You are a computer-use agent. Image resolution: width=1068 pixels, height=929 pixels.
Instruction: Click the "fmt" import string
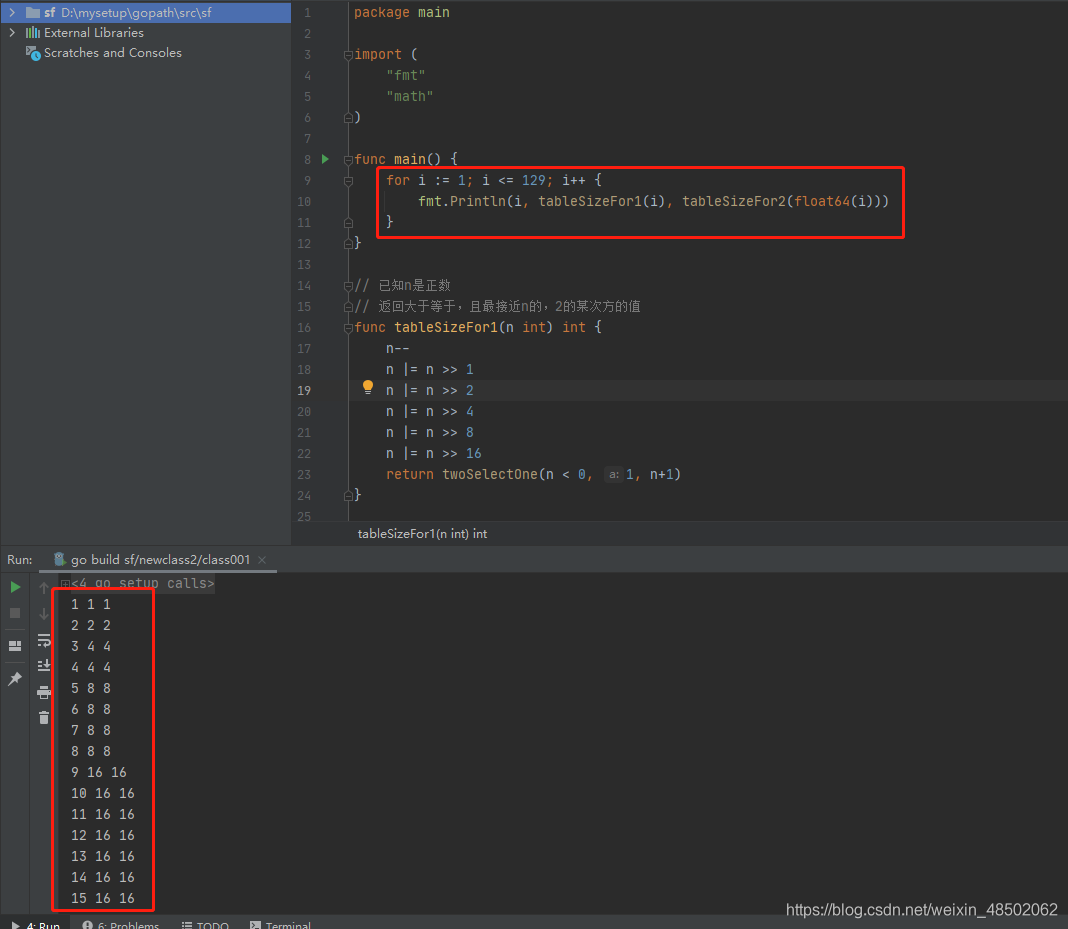(406, 75)
